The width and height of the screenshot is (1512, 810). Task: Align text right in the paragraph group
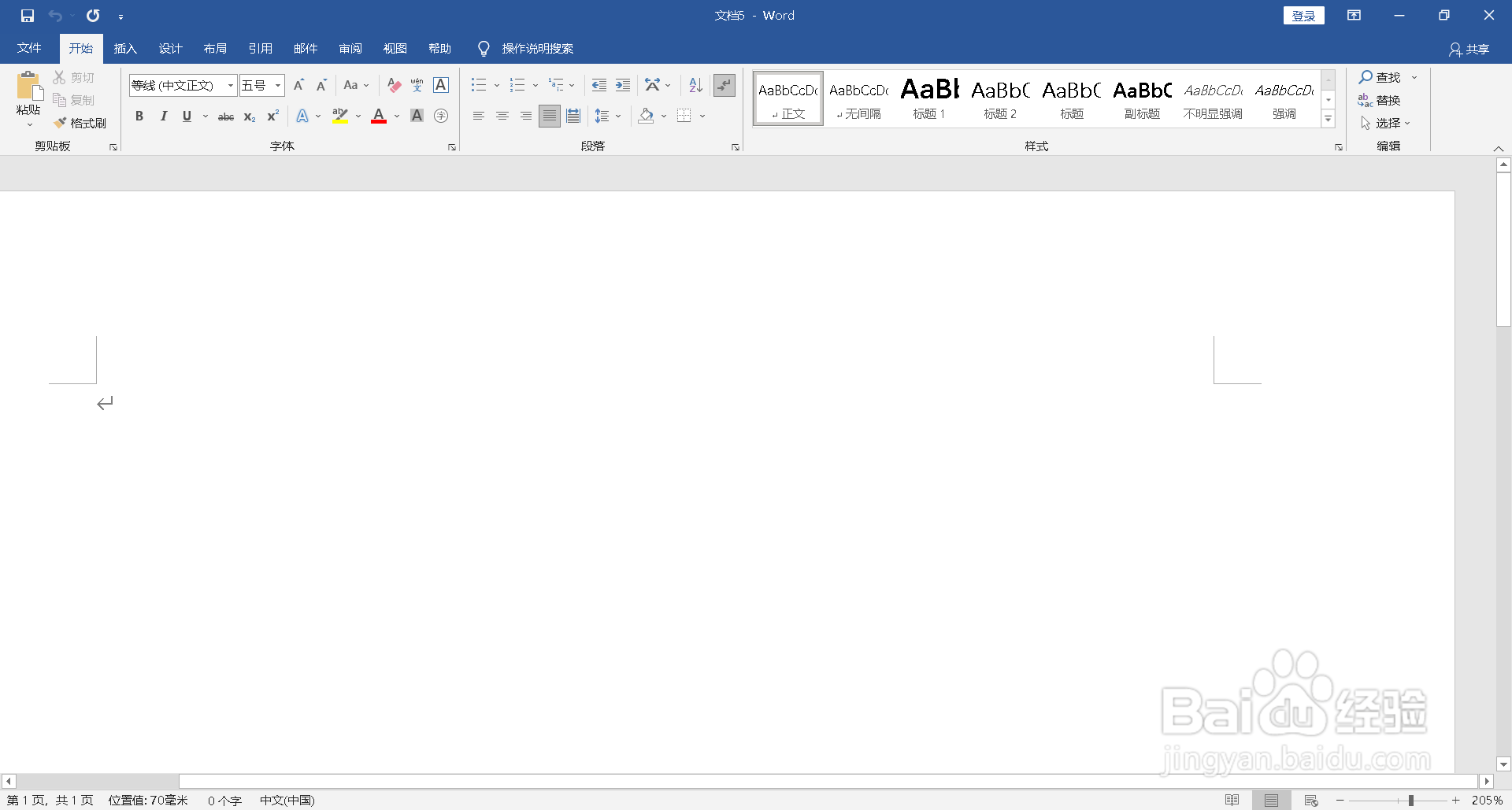pyautogui.click(x=525, y=116)
